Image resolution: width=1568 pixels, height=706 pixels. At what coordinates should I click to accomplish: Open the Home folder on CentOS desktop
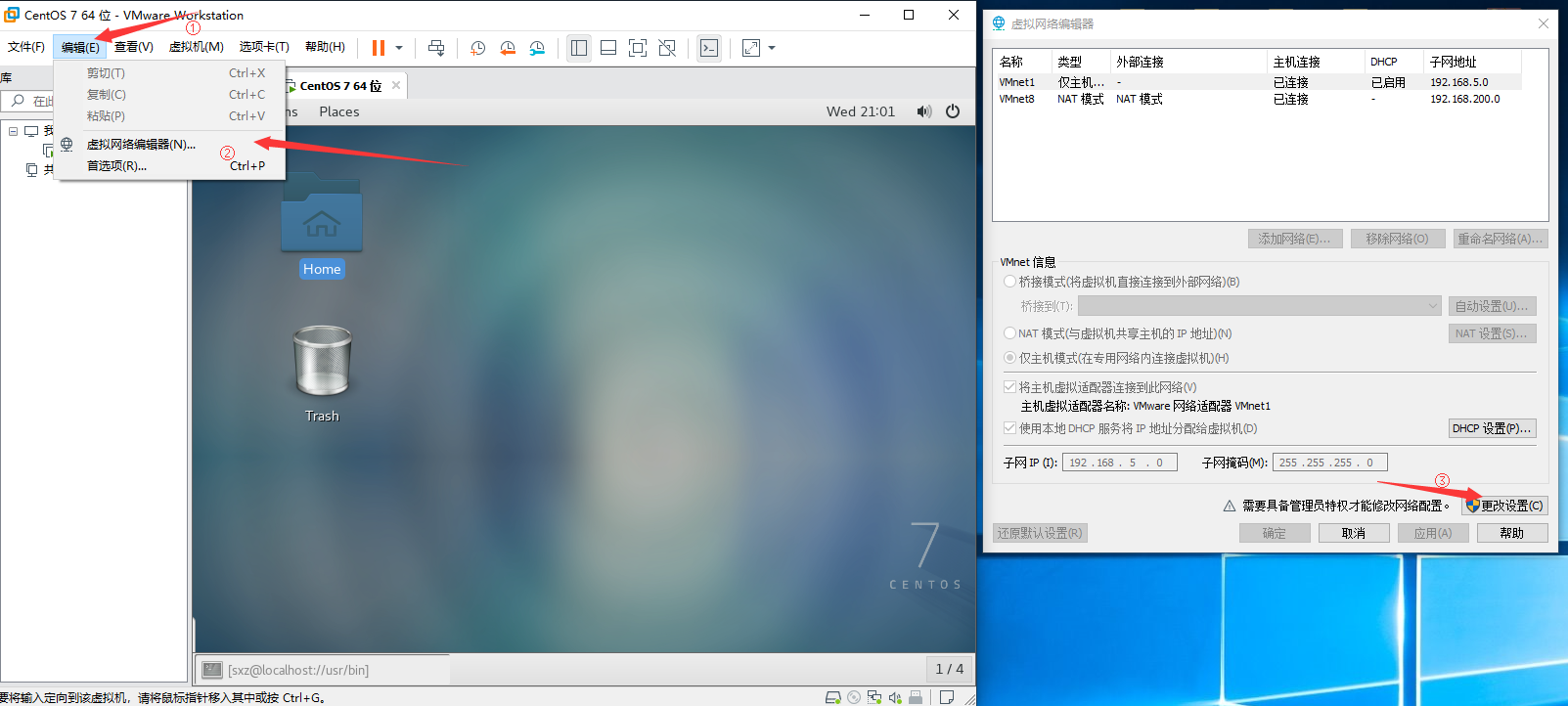click(322, 227)
